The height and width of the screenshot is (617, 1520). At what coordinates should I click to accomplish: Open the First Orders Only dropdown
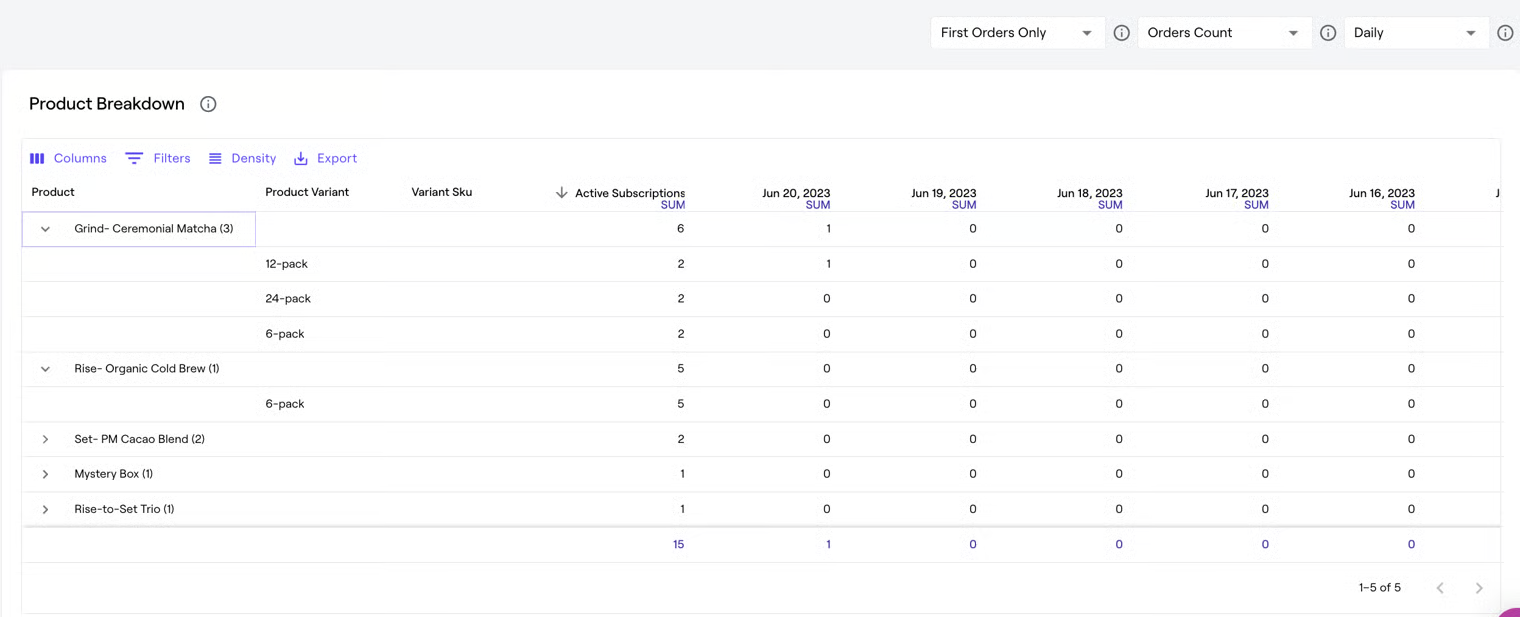pos(1016,33)
